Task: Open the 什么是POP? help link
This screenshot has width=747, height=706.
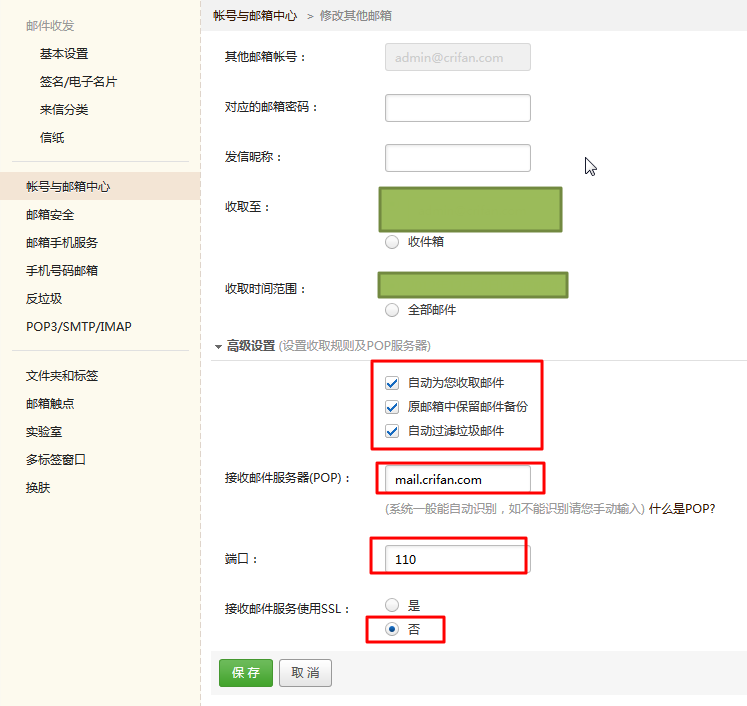Action: click(682, 509)
